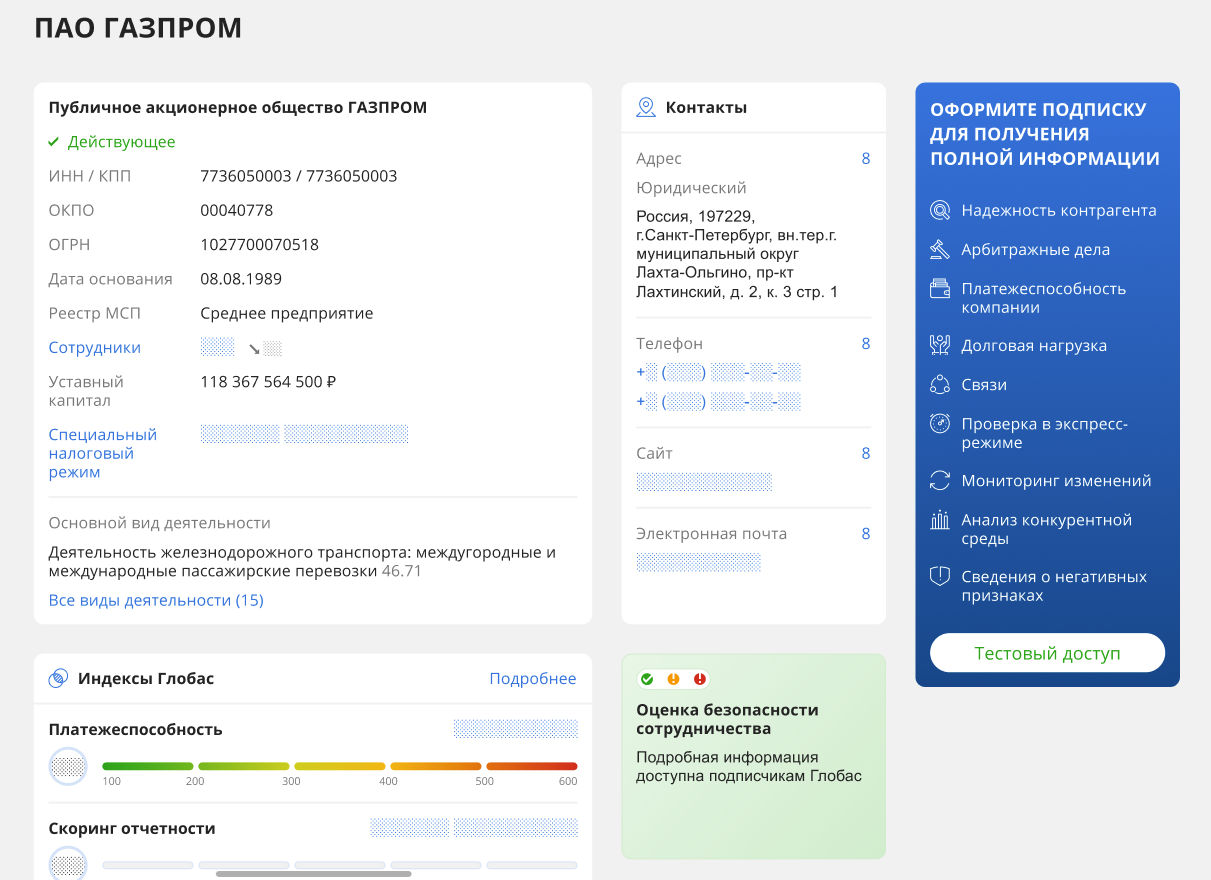
Task: Click the network icon beside Связи
Action: 939,385
